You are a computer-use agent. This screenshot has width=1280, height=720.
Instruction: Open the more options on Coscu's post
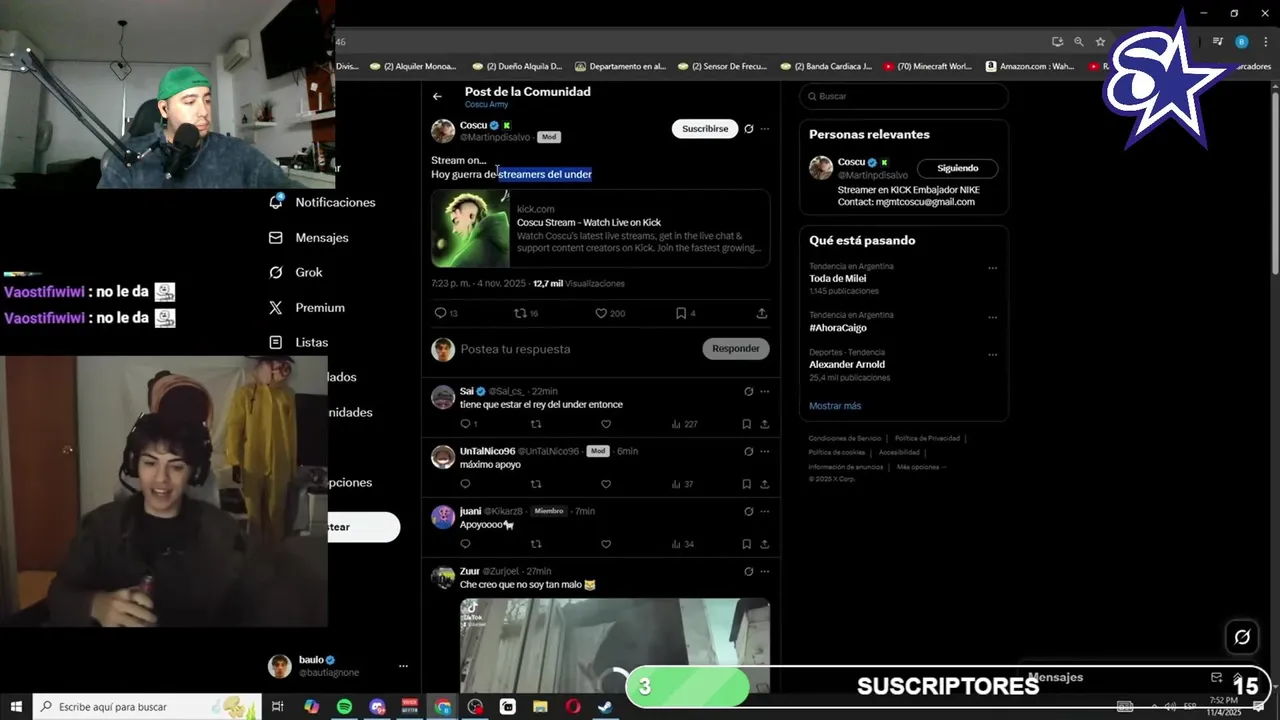click(x=765, y=129)
